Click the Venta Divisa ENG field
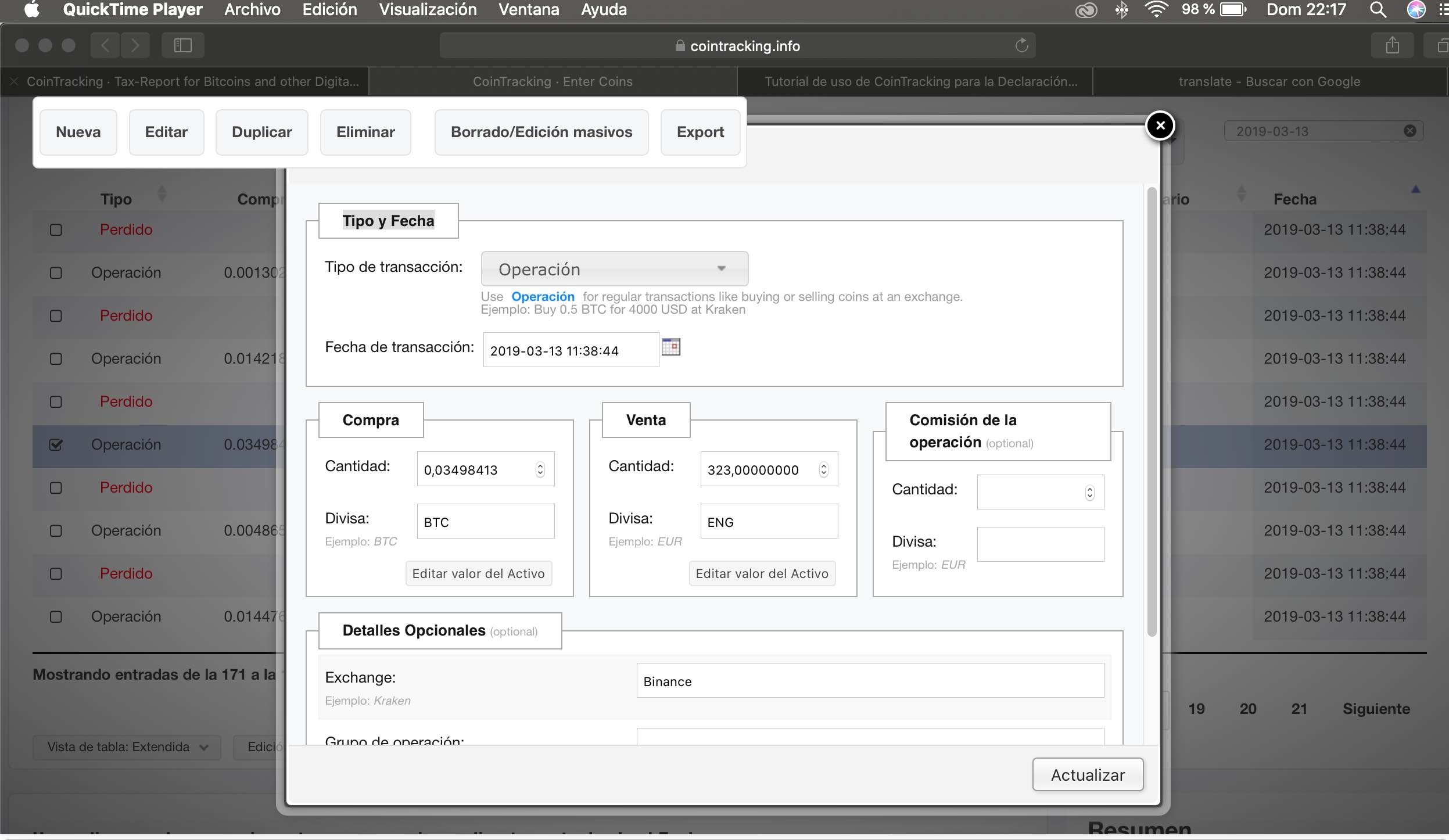 (769, 521)
